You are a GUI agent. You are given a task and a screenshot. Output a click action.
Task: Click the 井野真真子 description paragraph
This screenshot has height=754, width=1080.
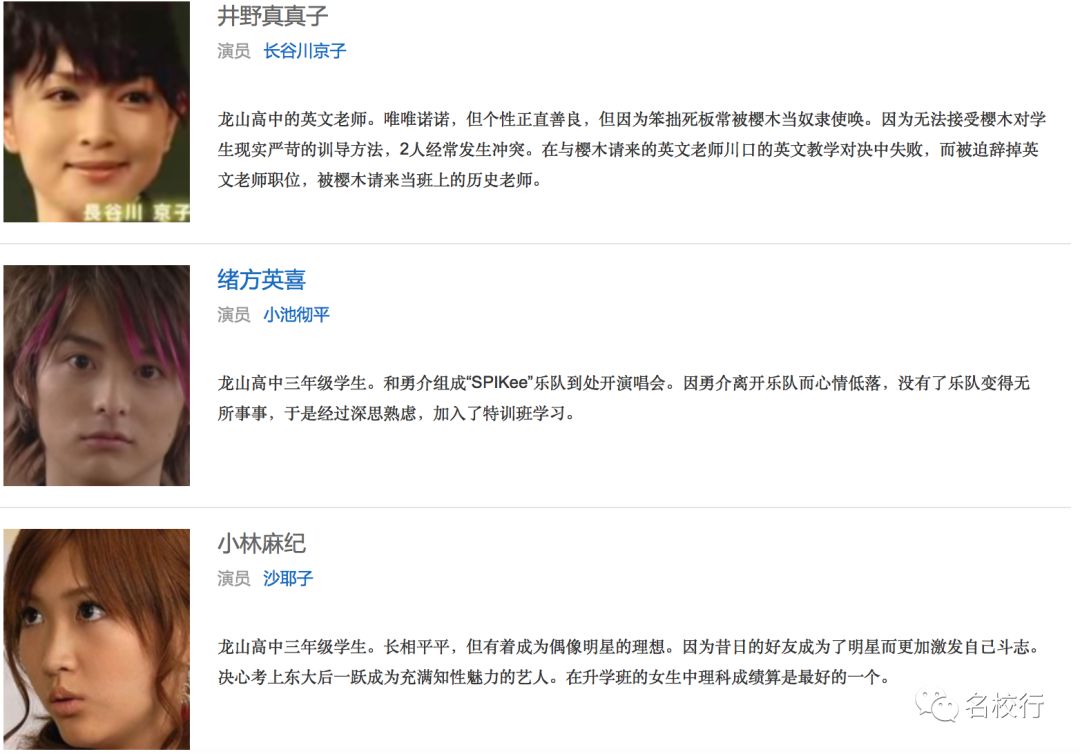(632, 149)
